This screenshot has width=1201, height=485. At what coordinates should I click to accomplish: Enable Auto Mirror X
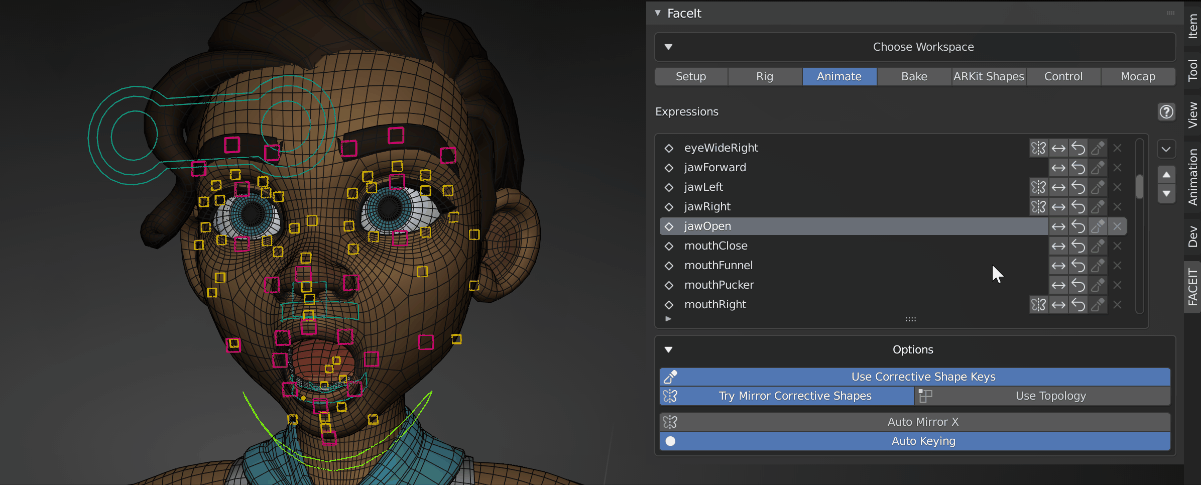point(914,422)
